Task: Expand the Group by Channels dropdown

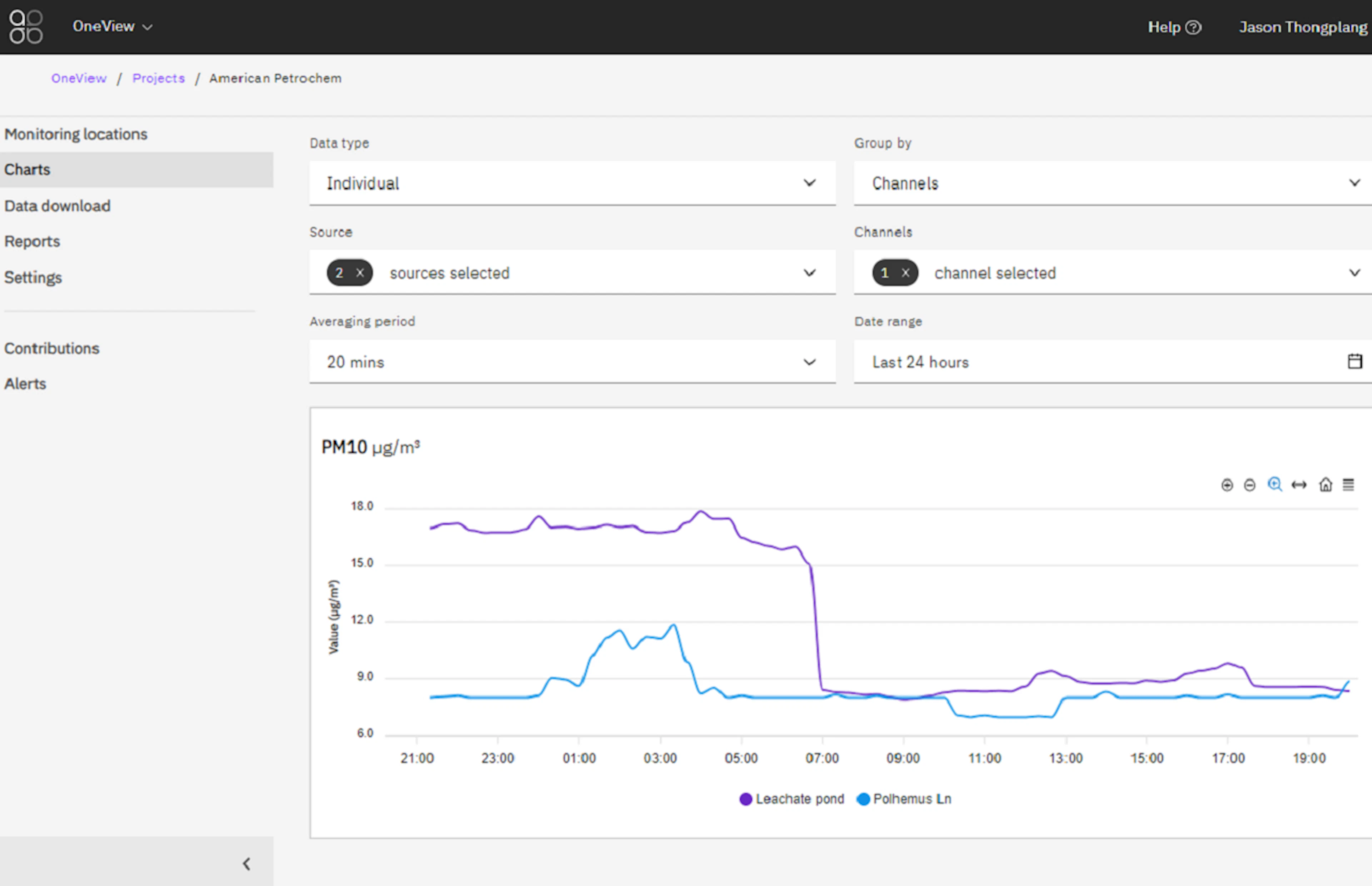Action: point(1112,183)
